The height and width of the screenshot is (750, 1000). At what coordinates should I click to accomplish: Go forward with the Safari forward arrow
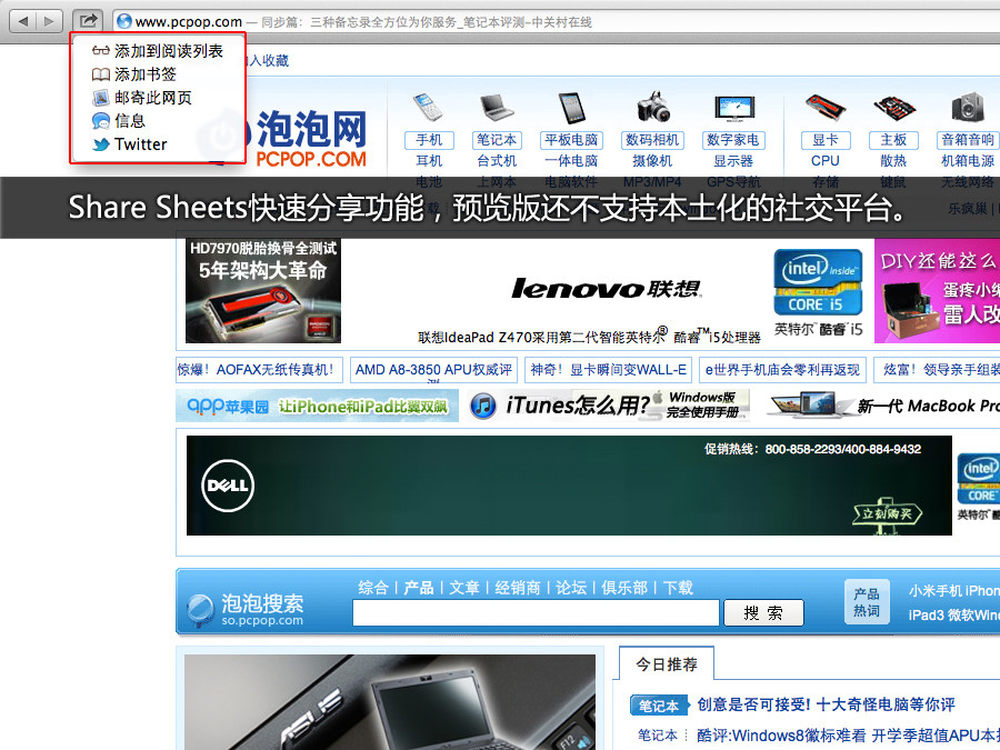point(49,22)
